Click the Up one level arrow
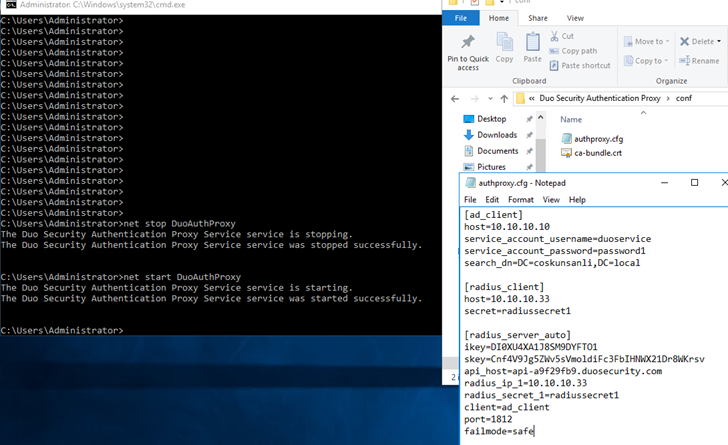Image resolution: width=728 pixels, height=445 pixels. pos(504,98)
